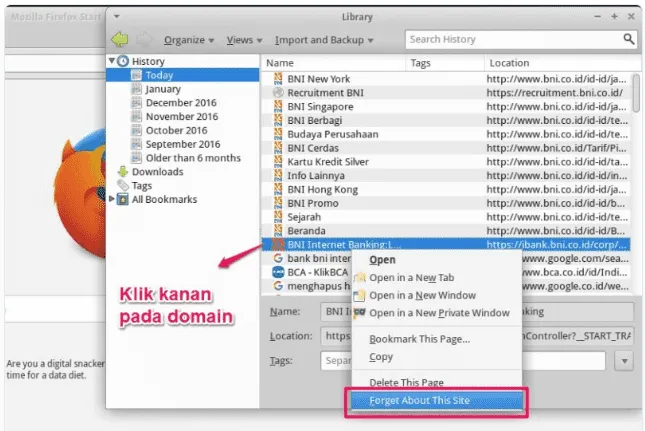Click the history list vertical scrollbar
The height and width of the screenshot is (431, 645).
point(636,93)
